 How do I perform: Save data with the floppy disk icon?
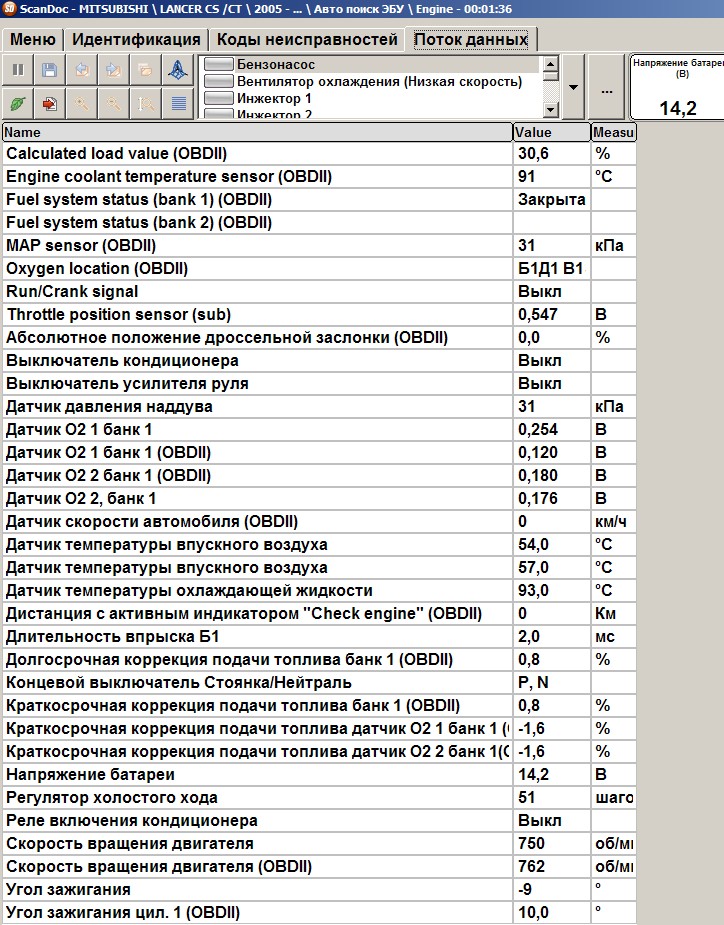(x=50, y=70)
